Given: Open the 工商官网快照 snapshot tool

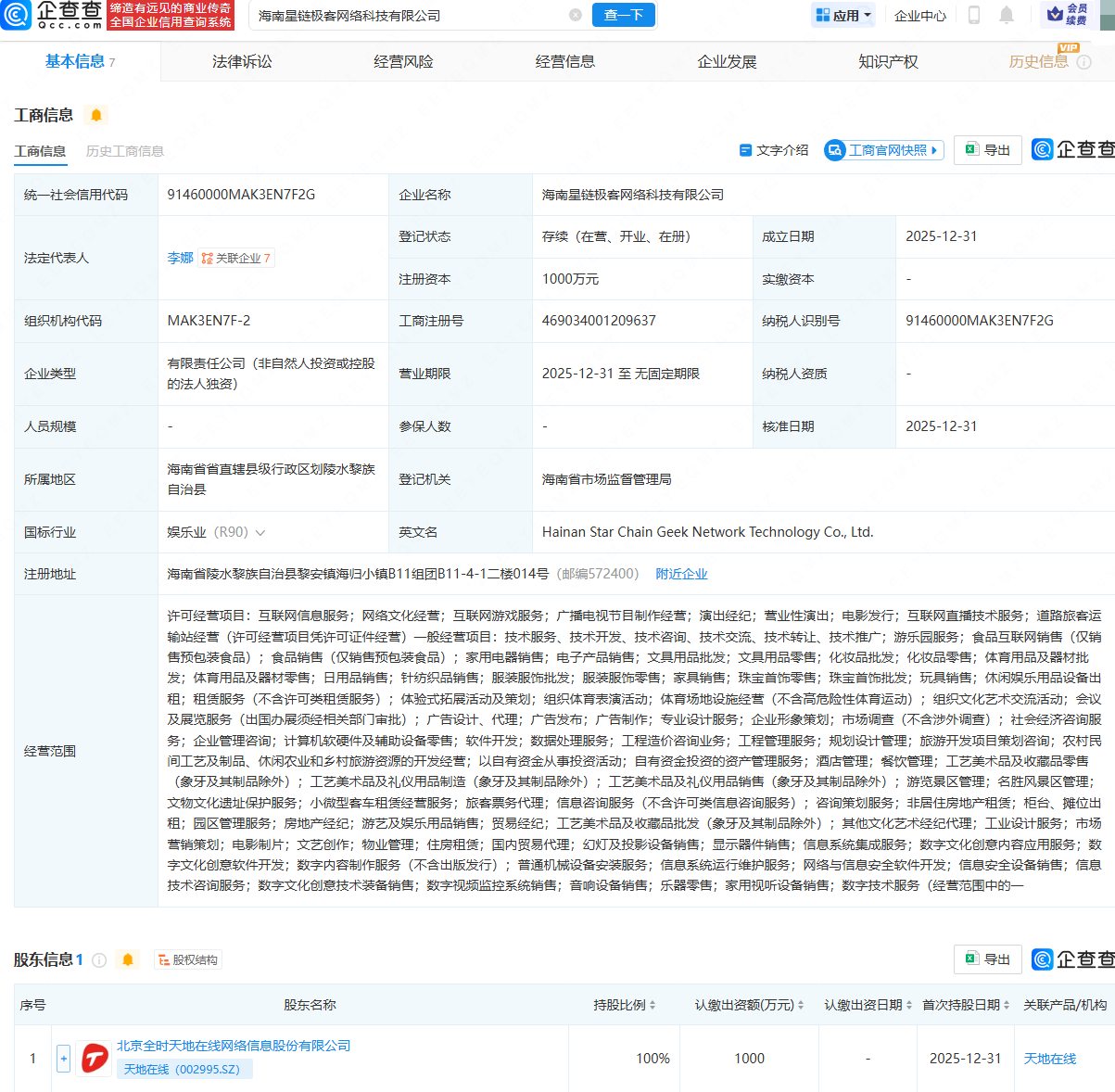Looking at the screenshot, I should click(x=882, y=149).
